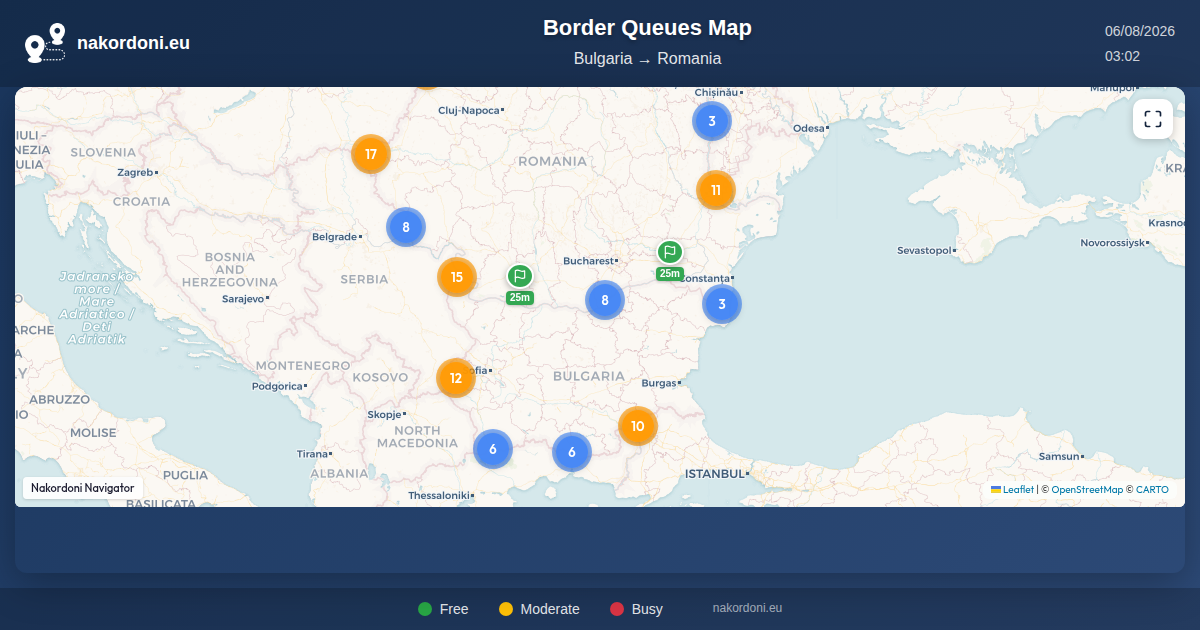
Task: Click the 25m label left of Bucharest
Action: [519, 297]
